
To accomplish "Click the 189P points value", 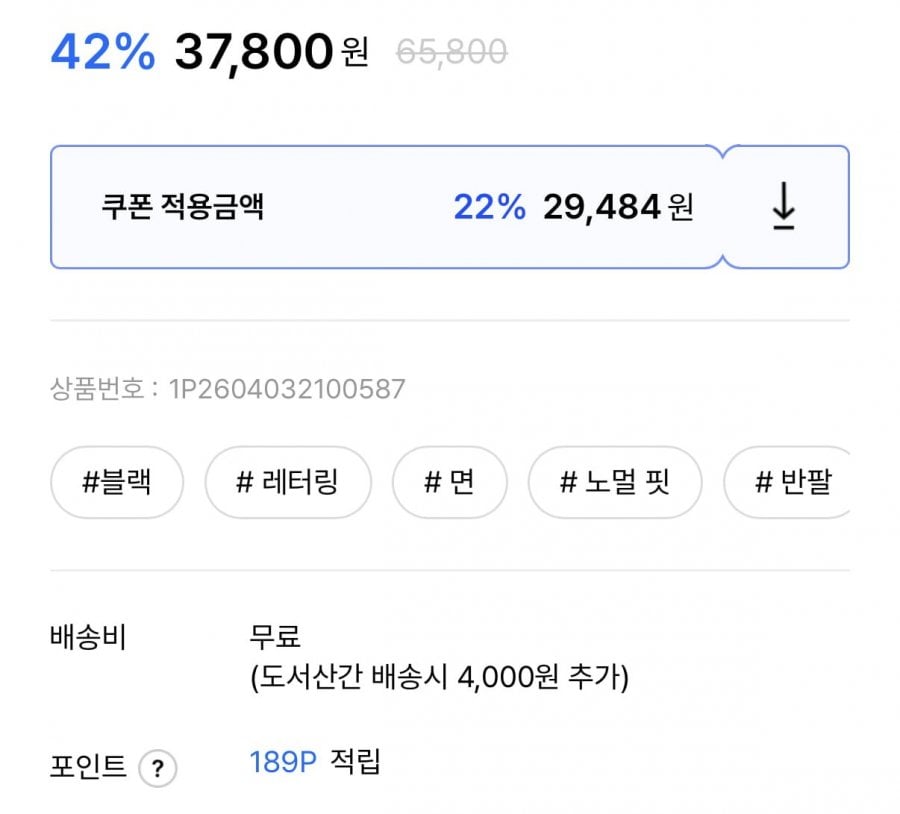I will (x=283, y=762).
